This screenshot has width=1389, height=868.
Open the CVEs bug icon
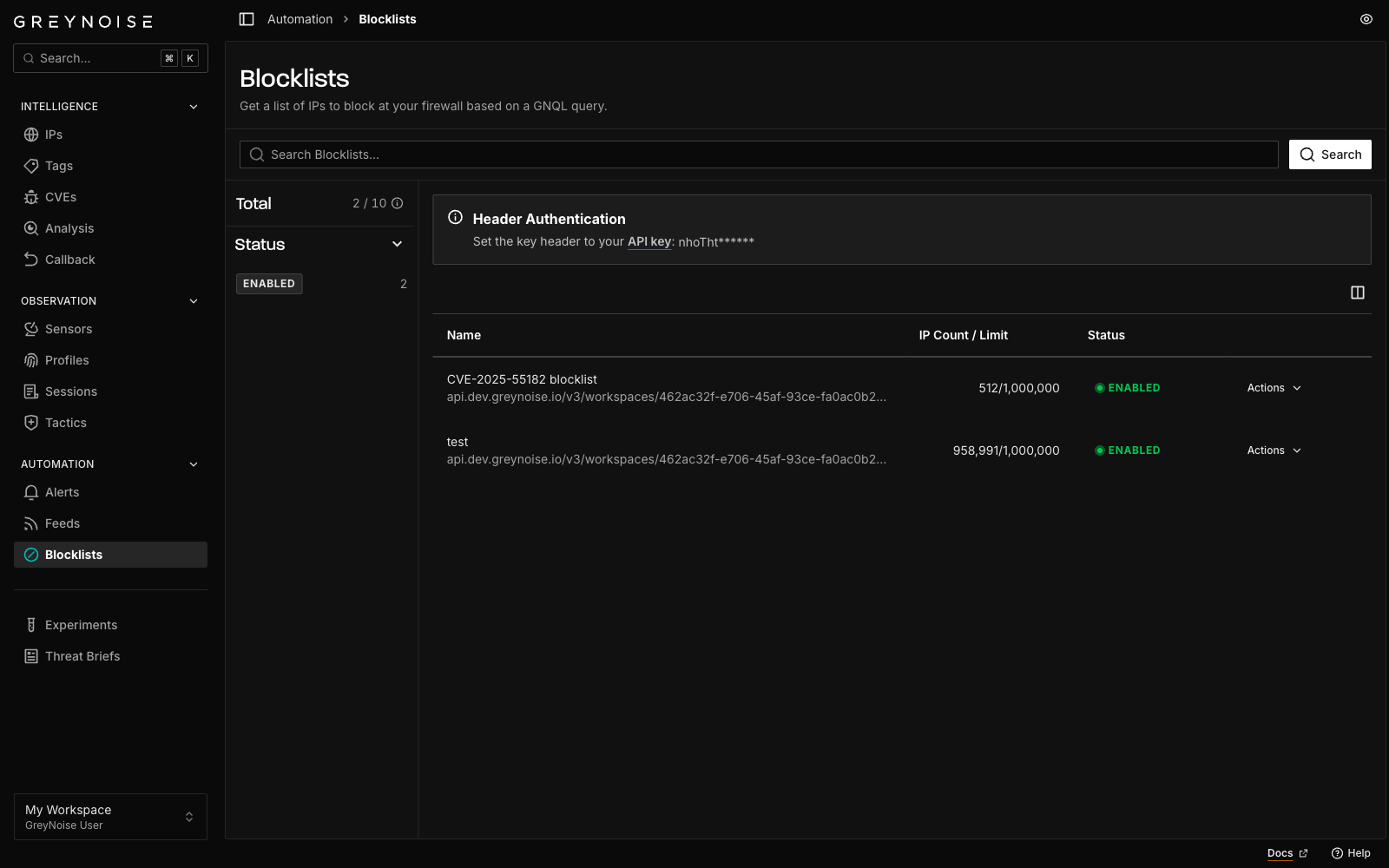point(31,197)
